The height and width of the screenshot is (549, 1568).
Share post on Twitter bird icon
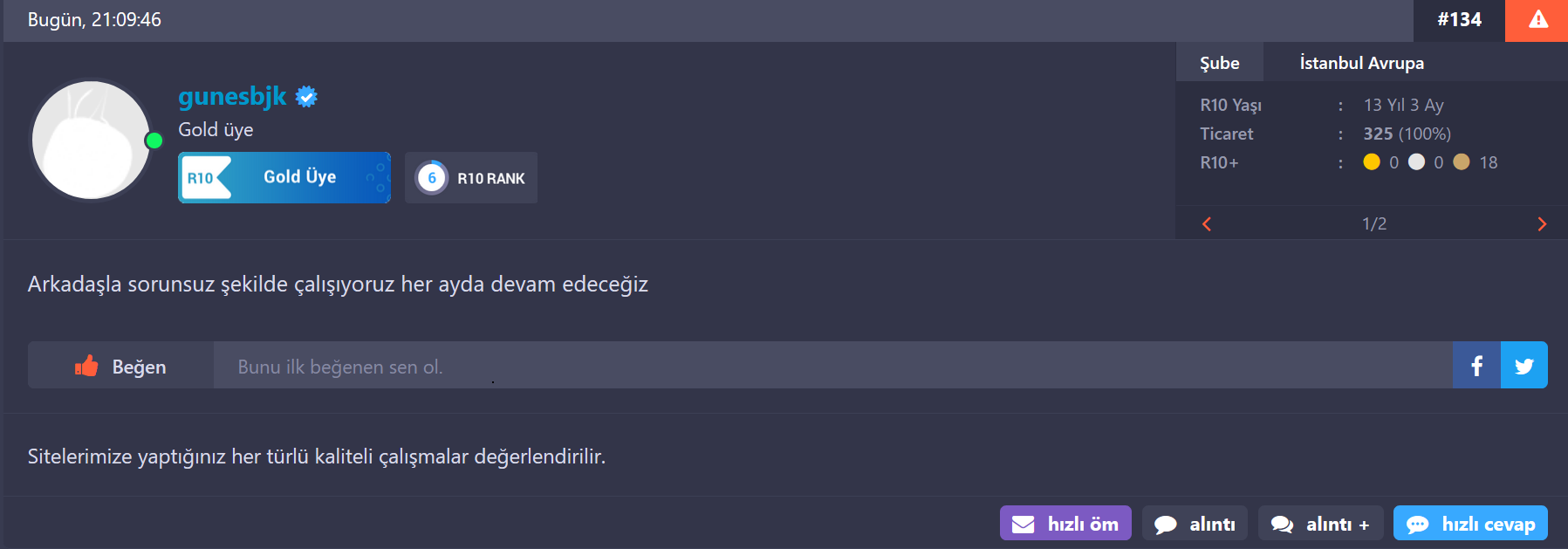tap(1524, 366)
